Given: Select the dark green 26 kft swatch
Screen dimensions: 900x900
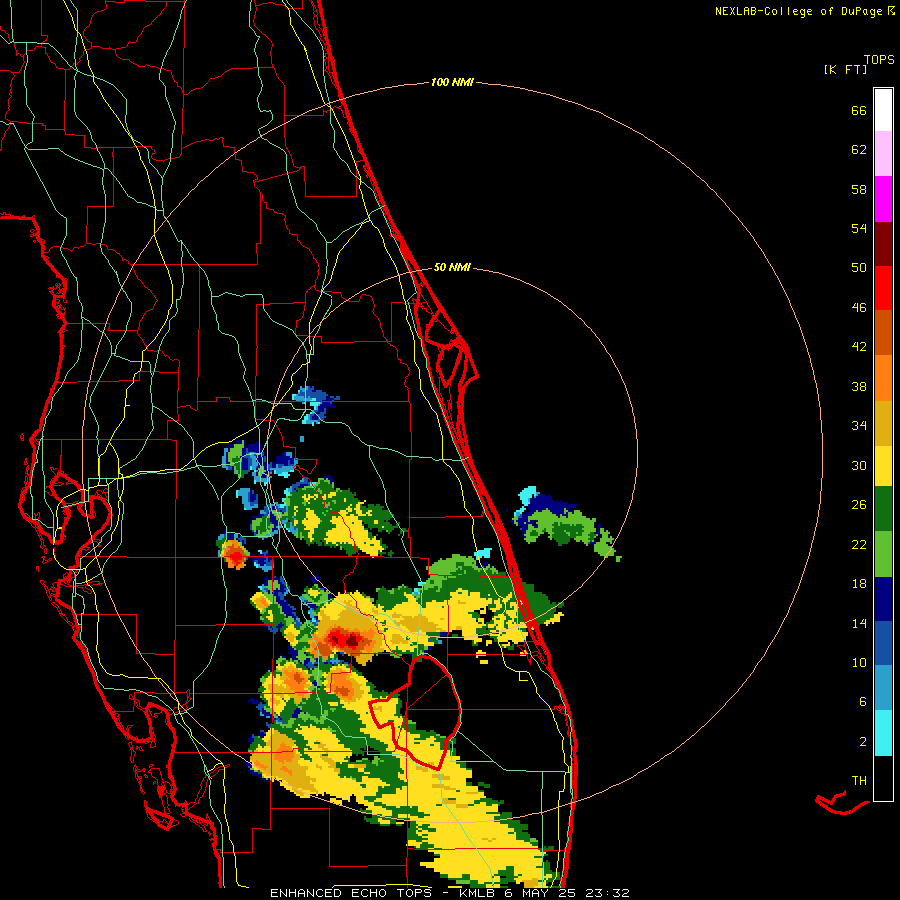Looking at the screenshot, I should coord(883,509).
